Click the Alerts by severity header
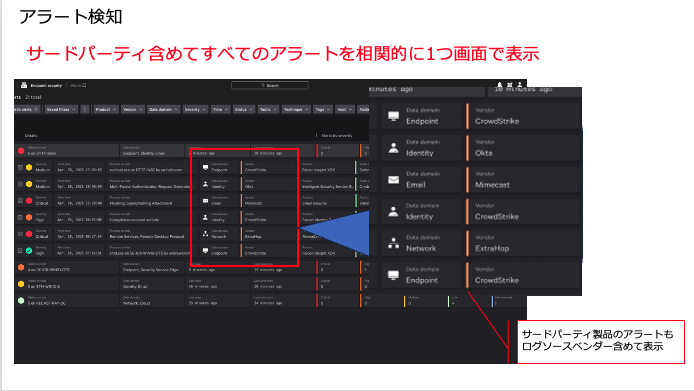The image size is (694, 391). click(337, 135)
